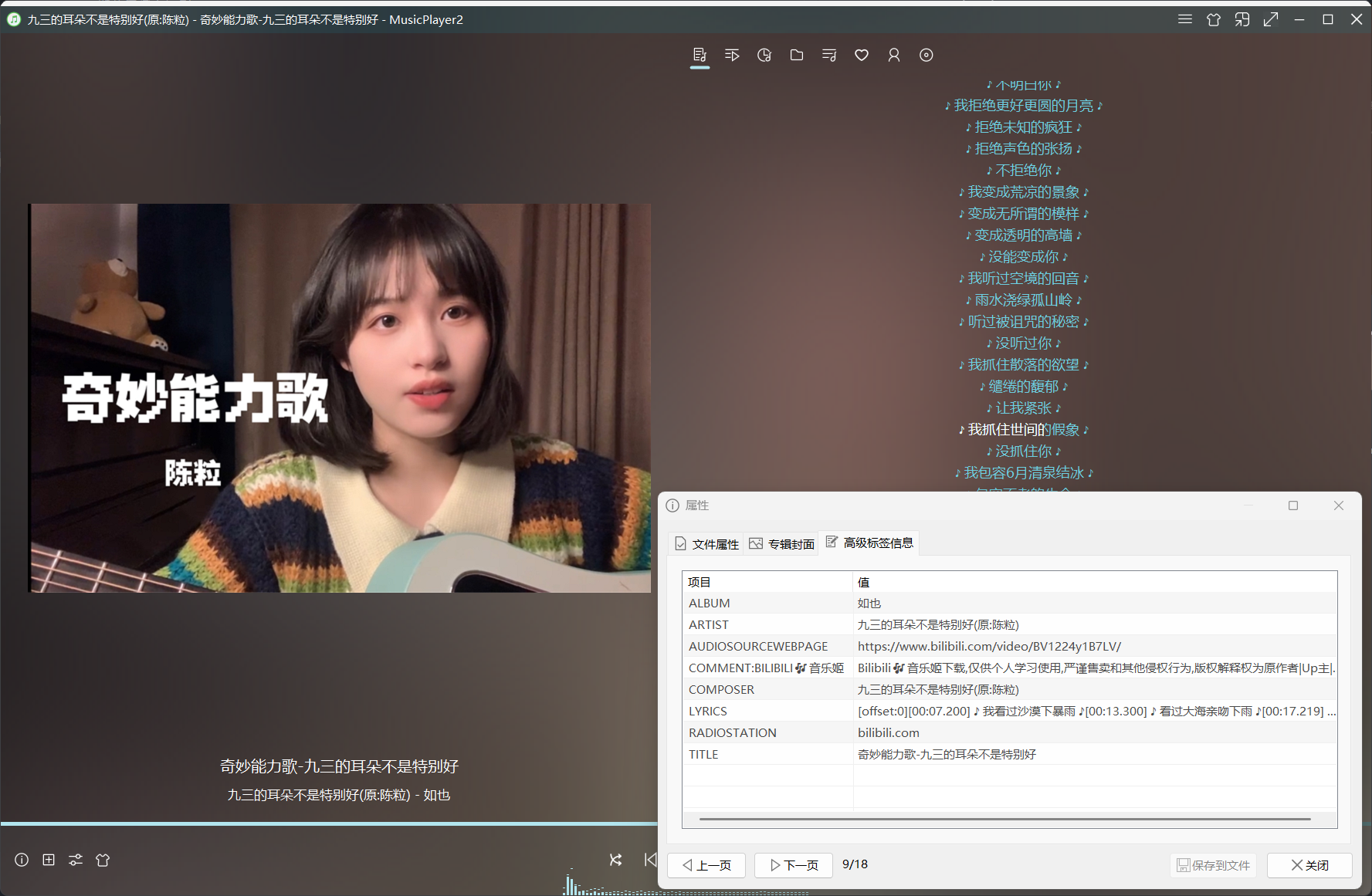Open favorites via the heart icon
The width and height of the screenshot is (1372, 896).
coord(862,55)
